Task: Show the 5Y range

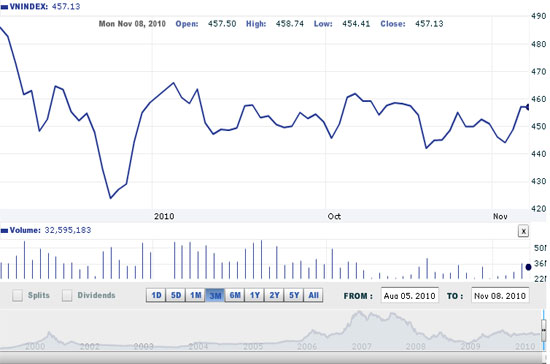Action: pyautogui.click(x=294, y=295)
